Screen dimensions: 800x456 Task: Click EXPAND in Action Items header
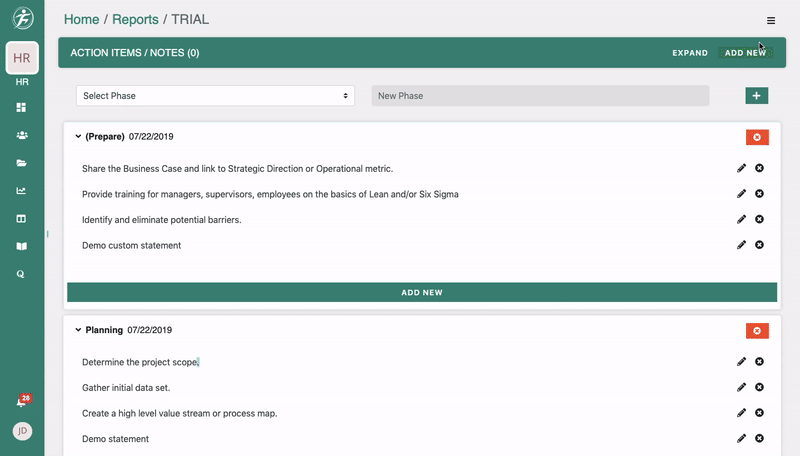689,53
